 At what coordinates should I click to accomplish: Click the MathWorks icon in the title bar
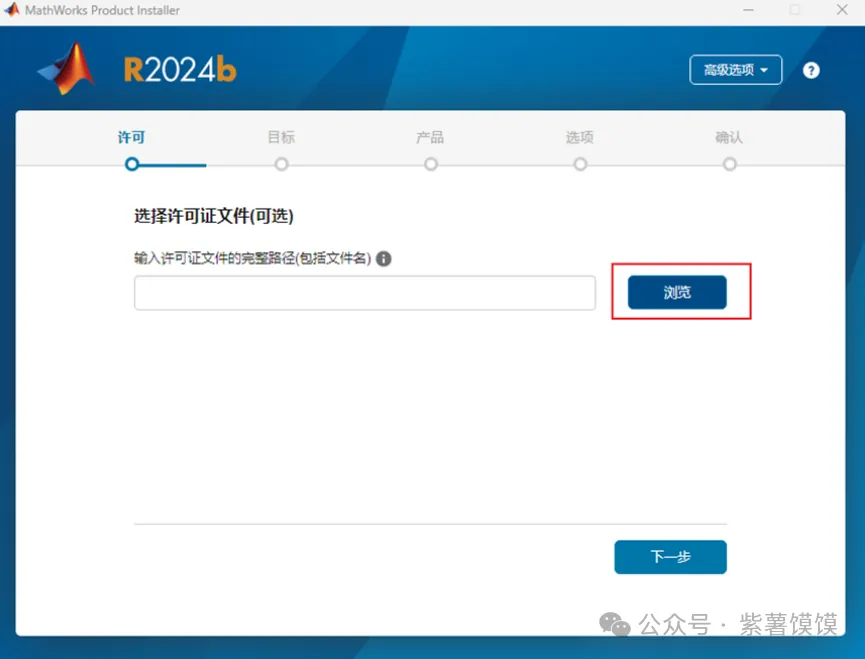pyautogui.click(x=12, y=10)
